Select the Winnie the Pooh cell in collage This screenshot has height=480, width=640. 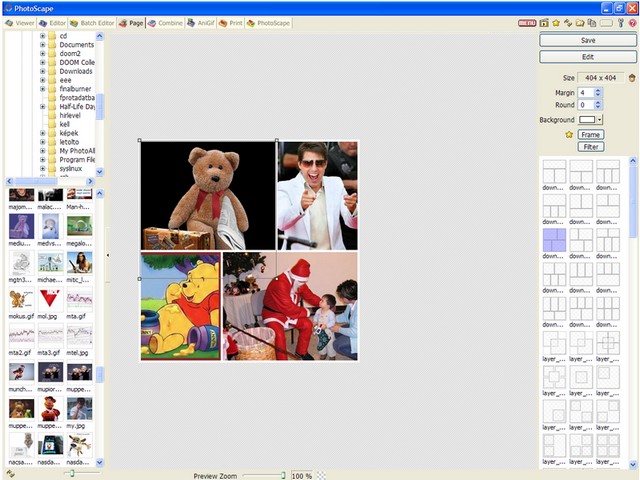180,306
